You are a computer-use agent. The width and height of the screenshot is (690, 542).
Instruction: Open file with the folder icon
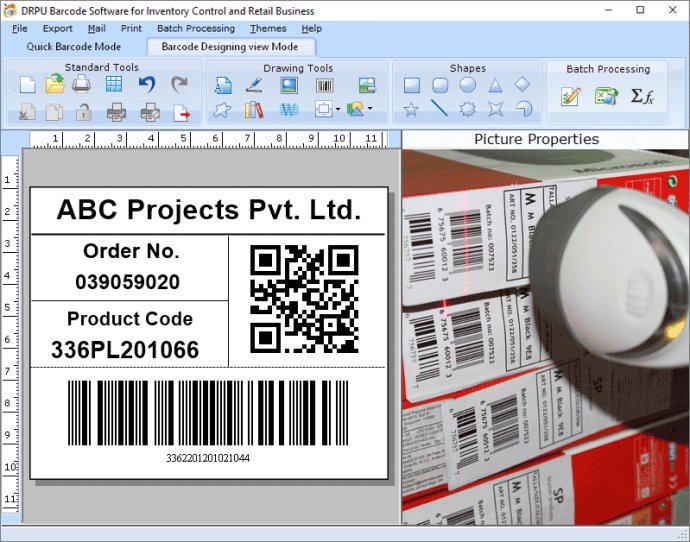pos(55,84)
